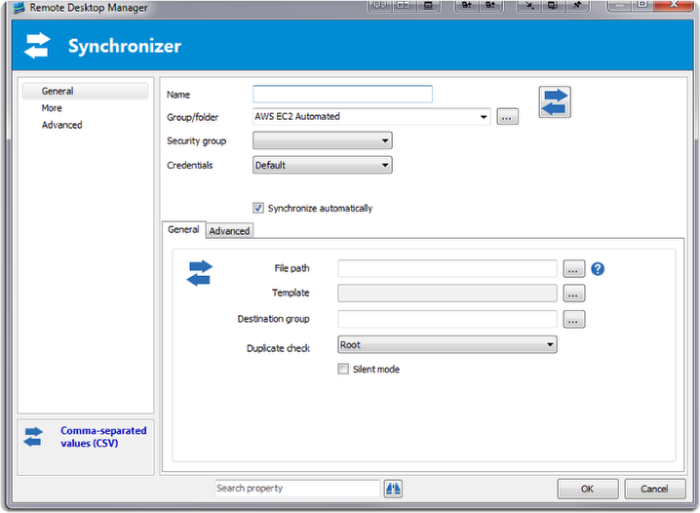Expand the Security group dropdown
This screenshot has width=700, height=513.
pyautogui.click(x=322, y=141)
